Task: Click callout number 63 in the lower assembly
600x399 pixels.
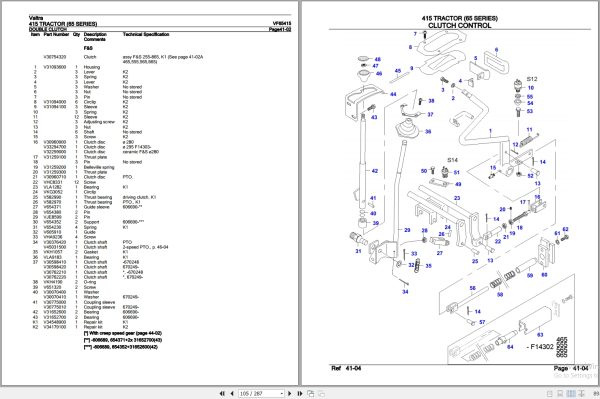Action: point(540,335)
